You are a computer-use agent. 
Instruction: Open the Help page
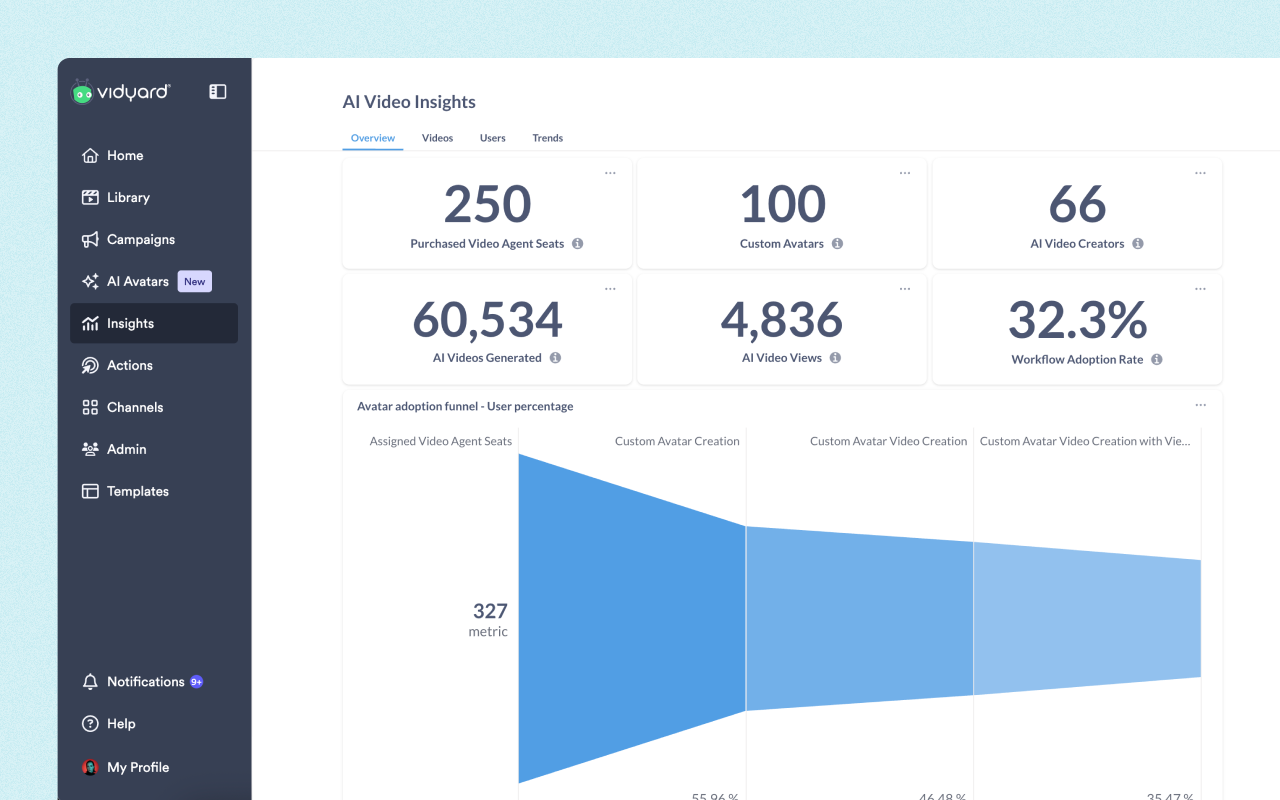121,724
